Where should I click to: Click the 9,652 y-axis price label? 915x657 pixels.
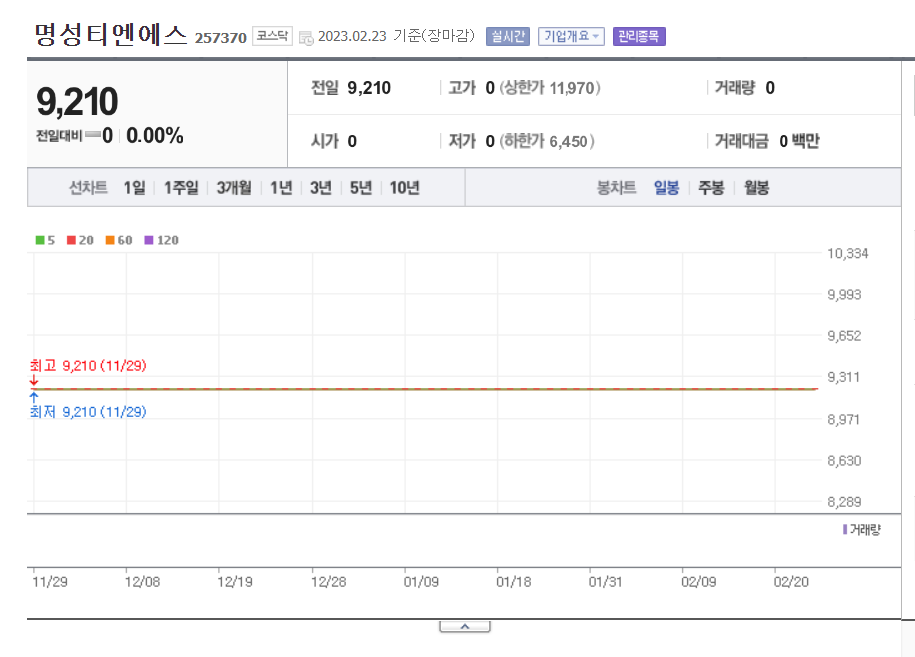(844, 336)
